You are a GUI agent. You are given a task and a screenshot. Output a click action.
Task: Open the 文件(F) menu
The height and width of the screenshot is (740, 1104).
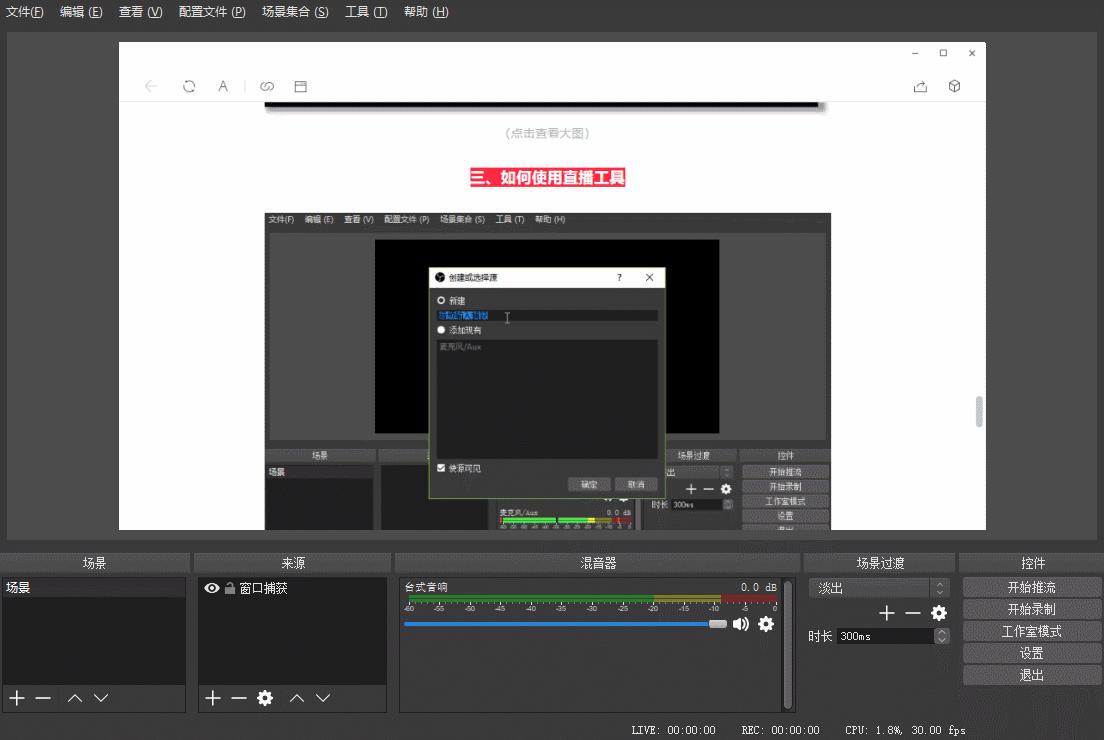(24, 12)
